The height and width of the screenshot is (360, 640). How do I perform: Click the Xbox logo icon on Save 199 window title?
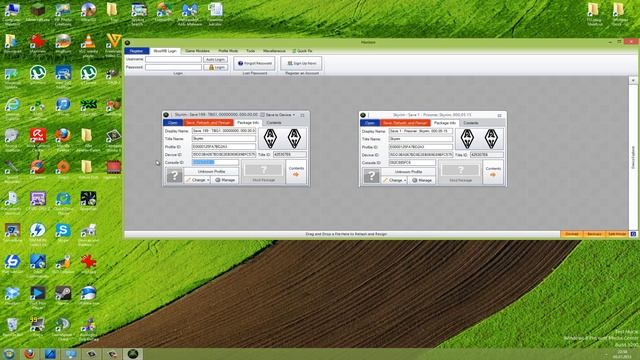pos(167,115)
